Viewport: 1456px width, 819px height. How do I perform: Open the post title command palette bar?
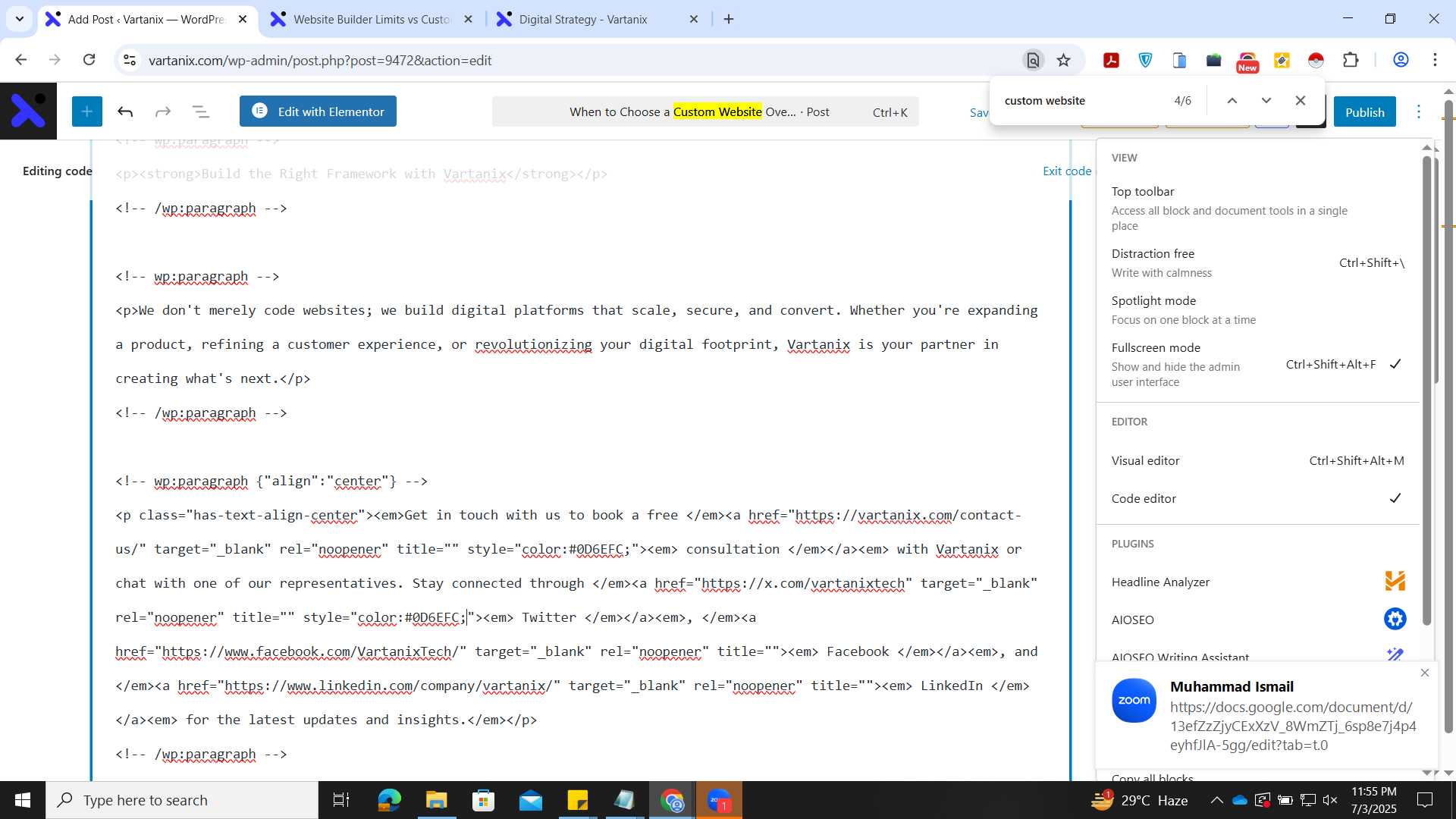[x=705, y=112]
